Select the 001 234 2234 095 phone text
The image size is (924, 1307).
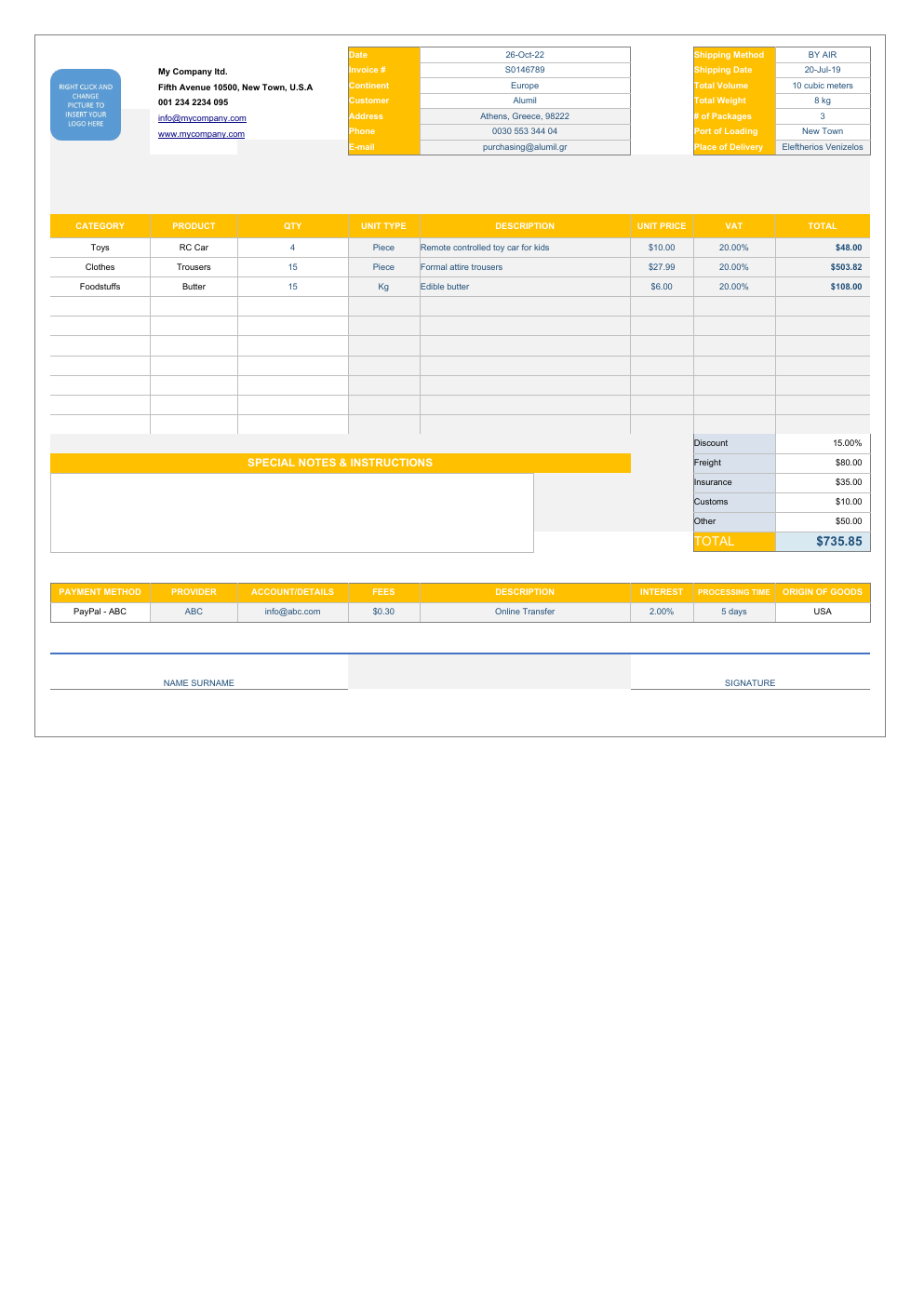(193, 102)
